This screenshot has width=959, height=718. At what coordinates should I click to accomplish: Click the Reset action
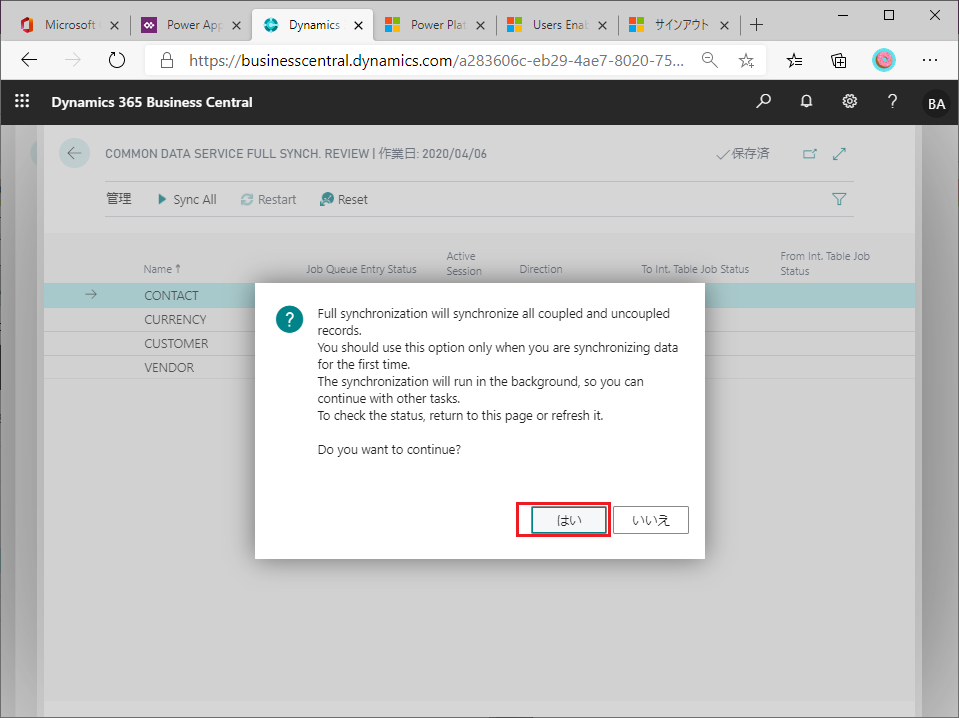tap(344, 199)
